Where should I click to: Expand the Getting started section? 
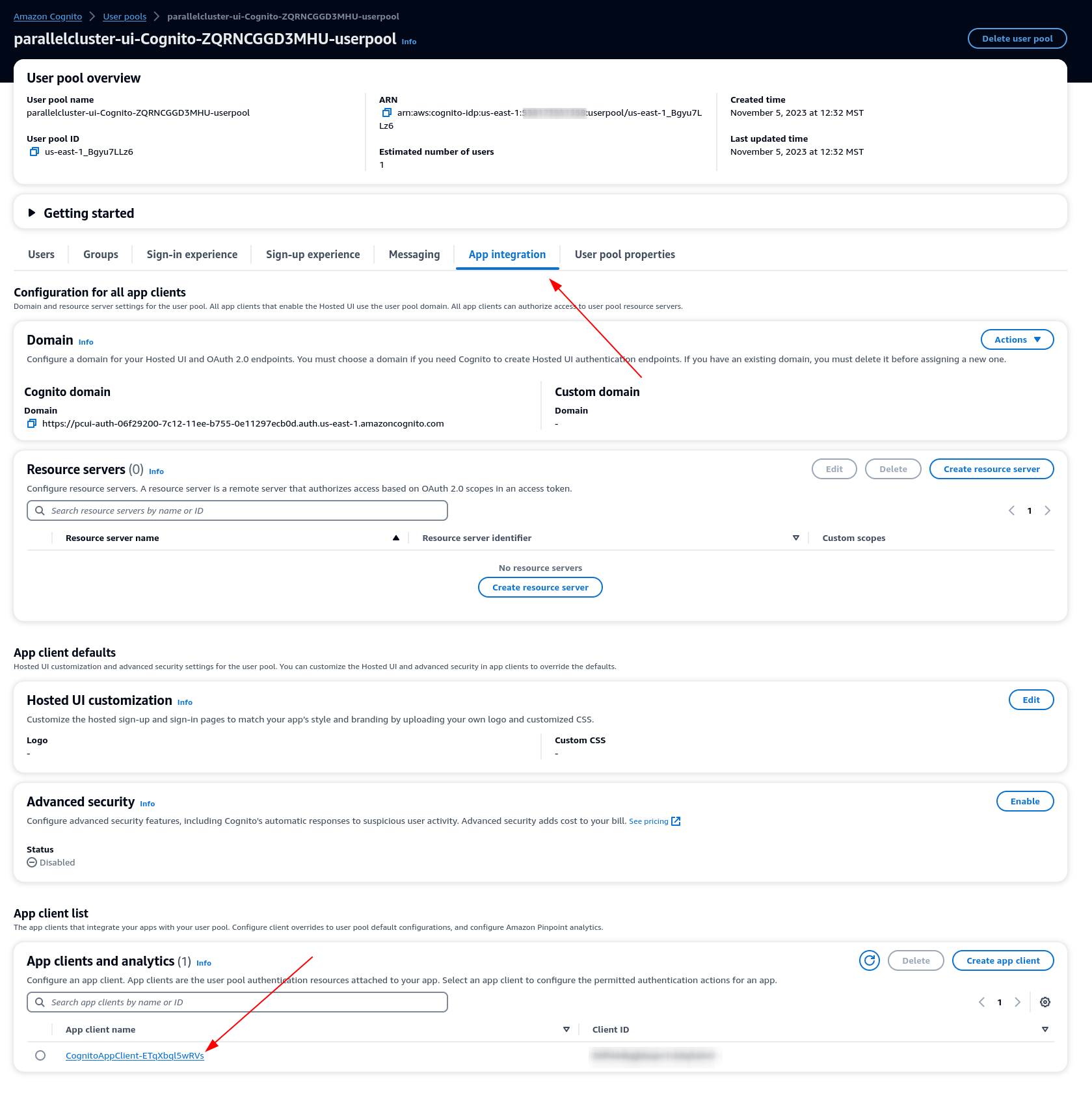tap(32, 213)
